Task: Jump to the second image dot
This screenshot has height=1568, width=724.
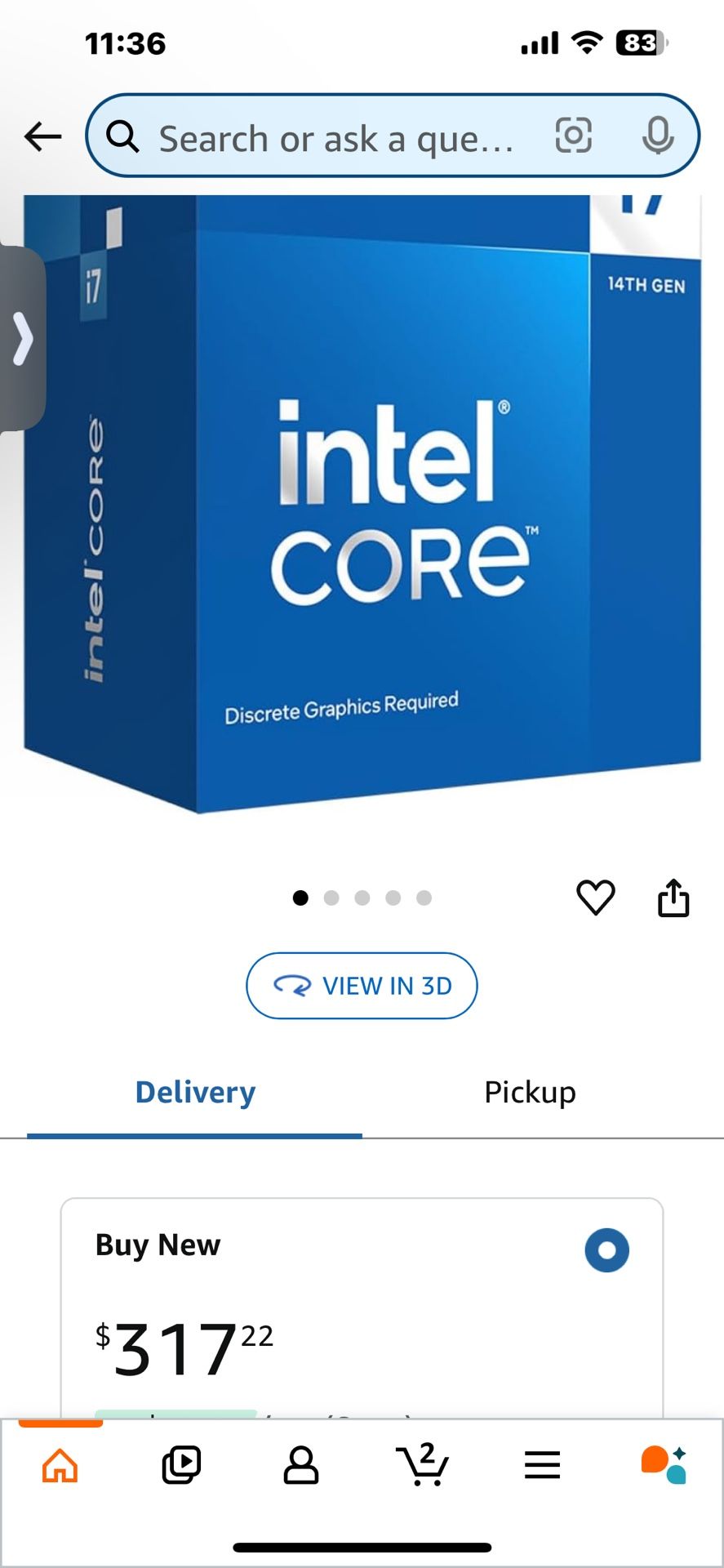Action: 331,898
